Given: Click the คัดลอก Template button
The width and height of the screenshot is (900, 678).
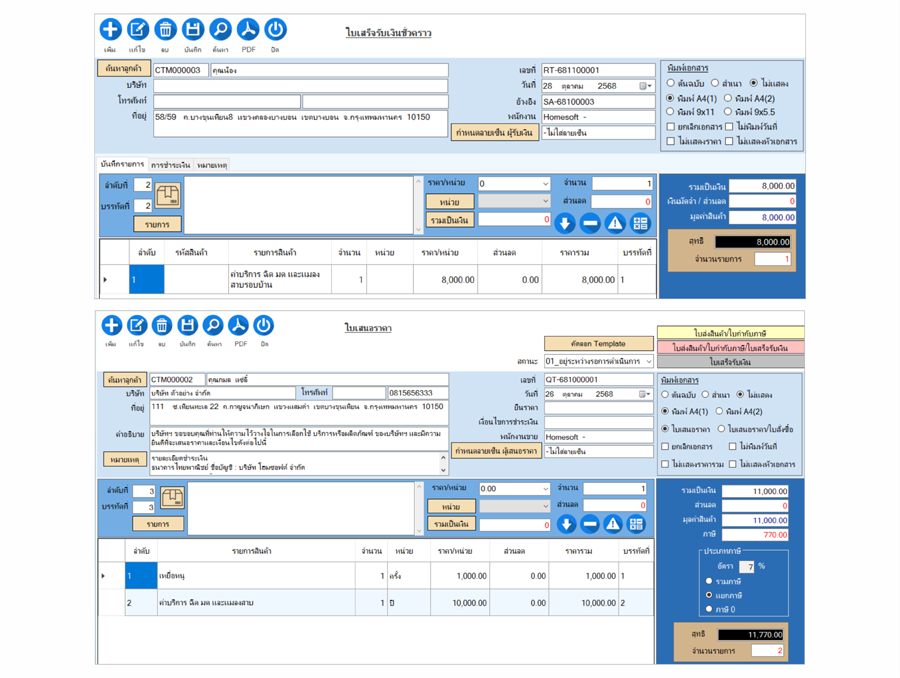Looking at the screenshot, I should 598,343.
